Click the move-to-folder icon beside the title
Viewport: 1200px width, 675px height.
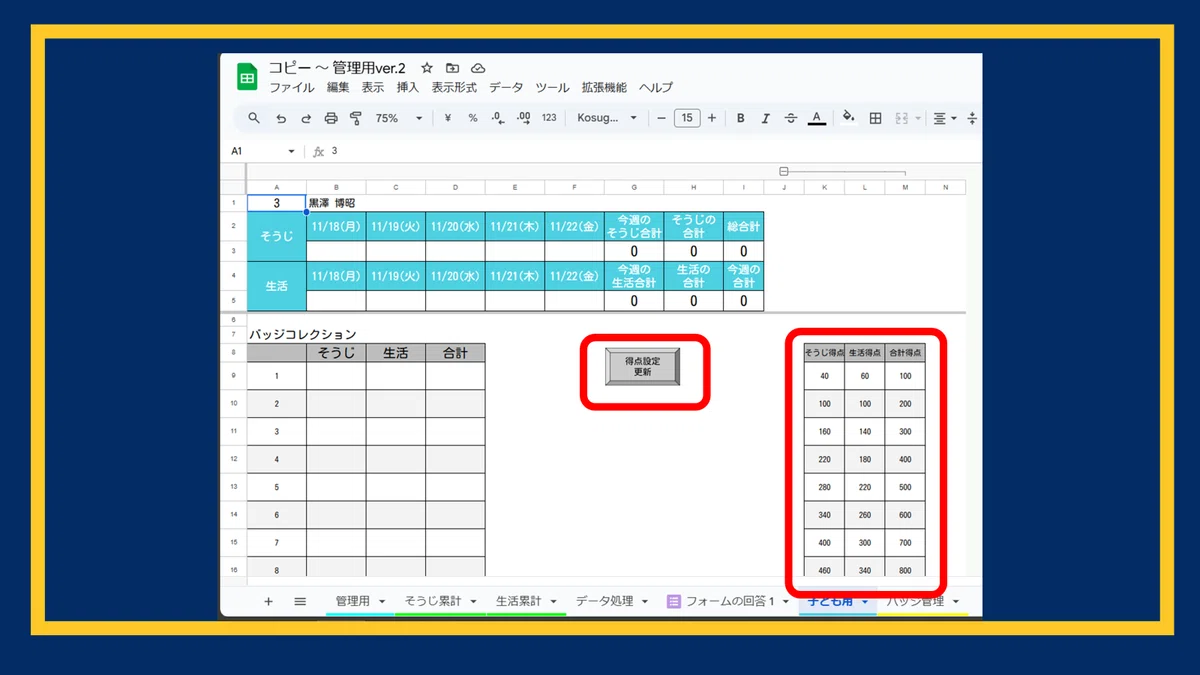pos(453,67)
